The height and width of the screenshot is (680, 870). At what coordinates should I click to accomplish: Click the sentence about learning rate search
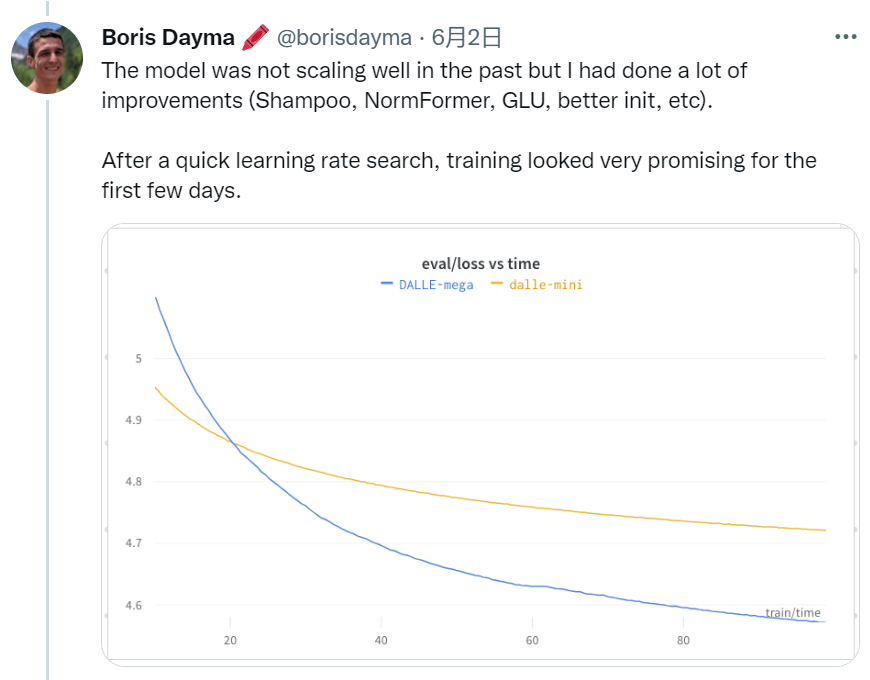[458, 161]
